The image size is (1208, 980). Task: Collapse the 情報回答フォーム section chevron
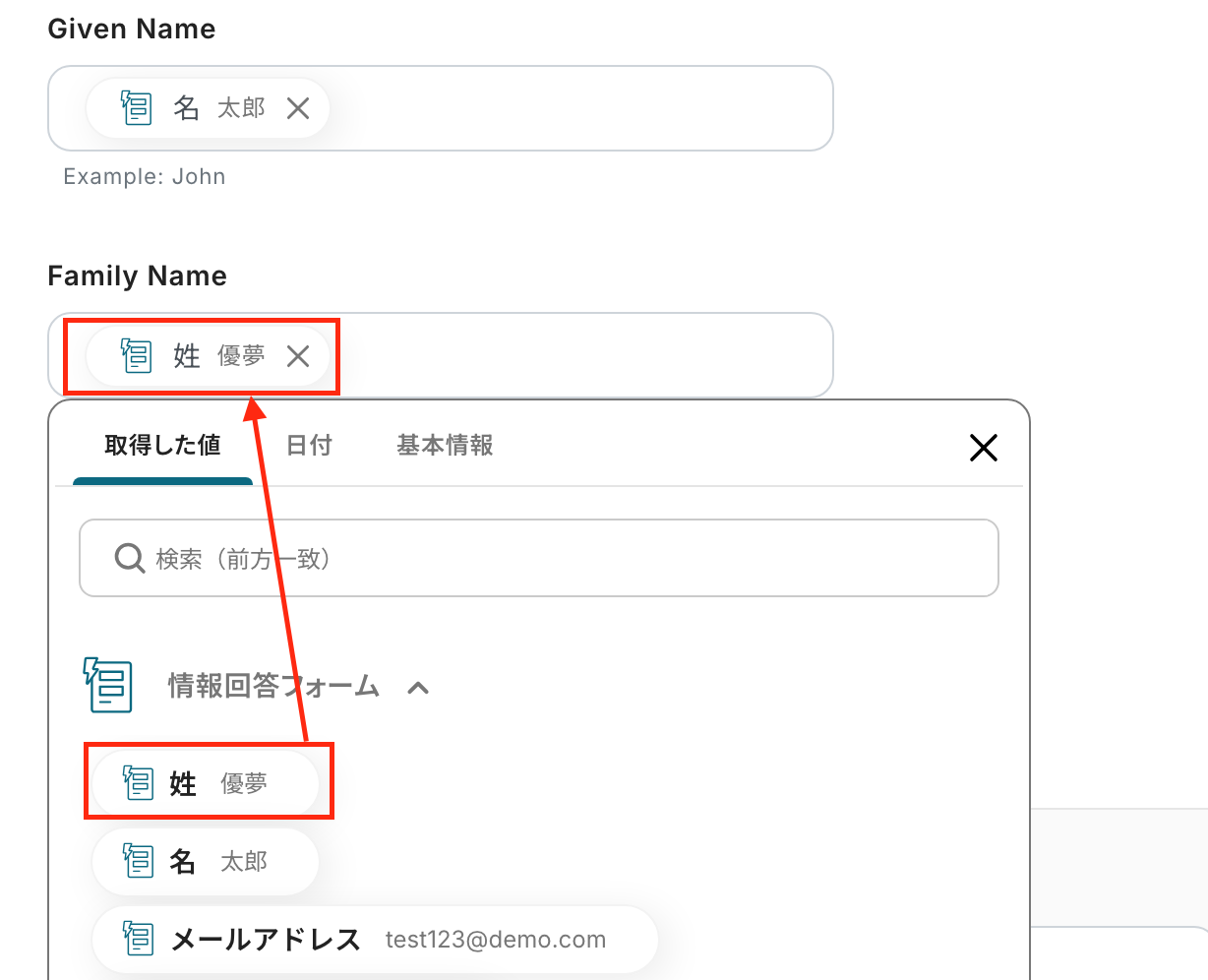pyautogui.click(x=418, y=688)
